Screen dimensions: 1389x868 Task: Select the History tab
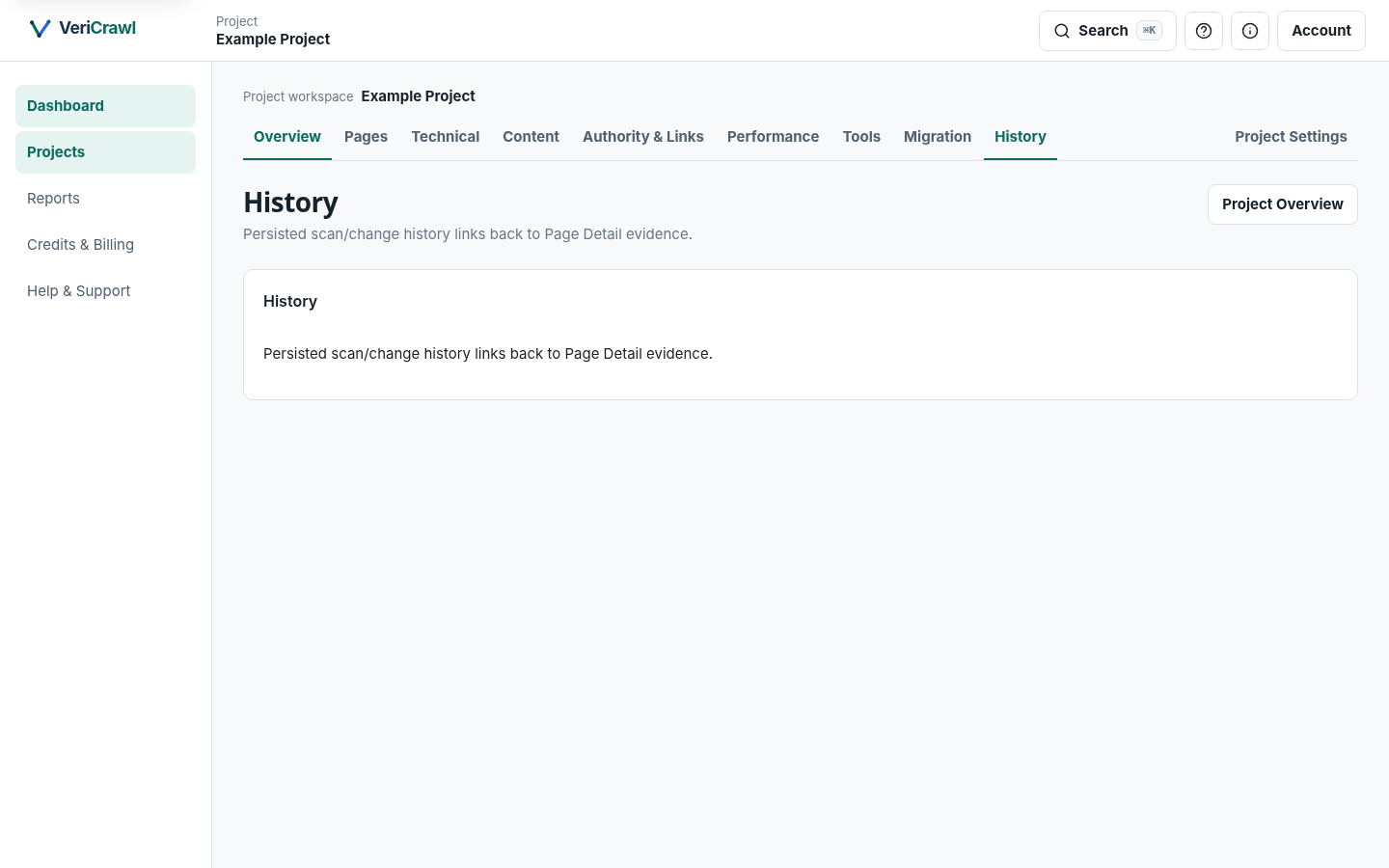click(x=1021, y=137)
